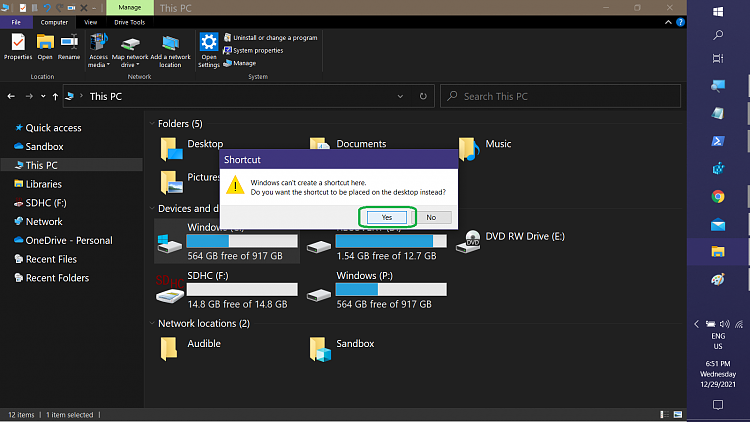This screenshot has width=750, height=422.
Task: Switch to the View ribbon tab
Action: click(x=90, y=21)
